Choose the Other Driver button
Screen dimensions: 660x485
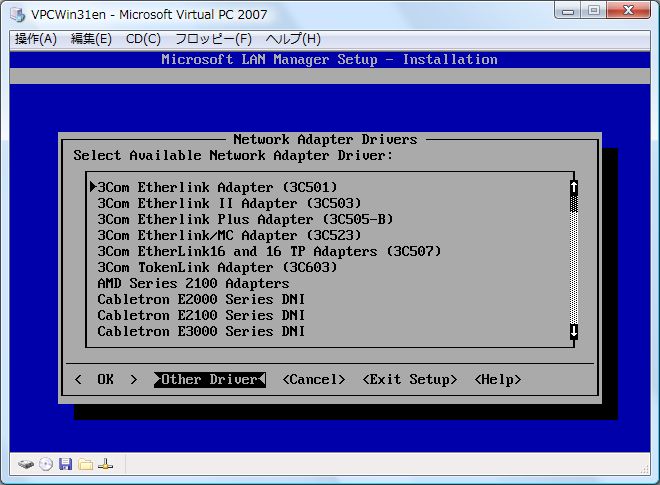(210, 379)
